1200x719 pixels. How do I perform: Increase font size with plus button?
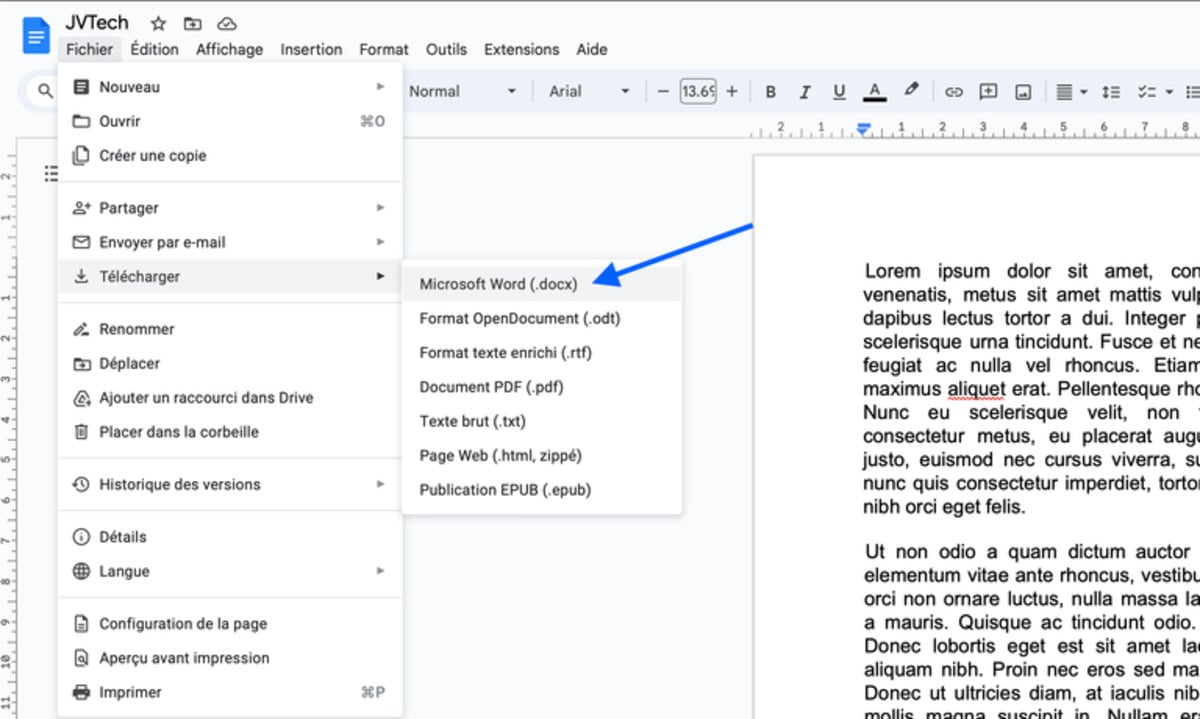tap(732, 92)
